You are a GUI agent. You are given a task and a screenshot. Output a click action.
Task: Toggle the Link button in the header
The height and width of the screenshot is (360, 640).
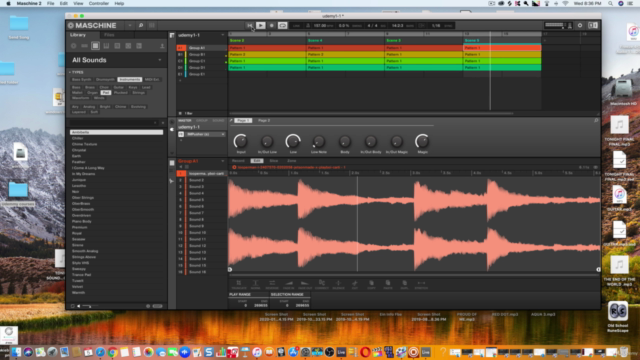(296, 25)
